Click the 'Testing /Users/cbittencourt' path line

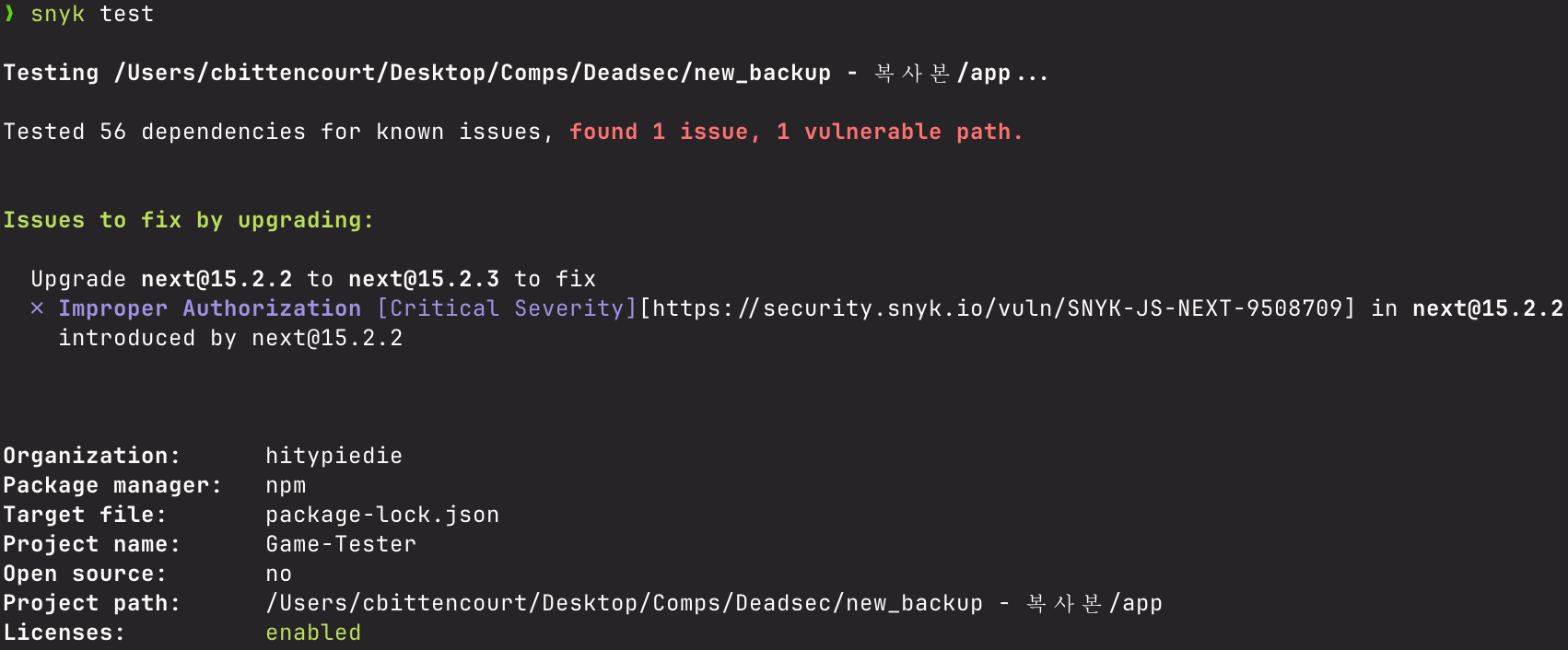click(525, 73)
